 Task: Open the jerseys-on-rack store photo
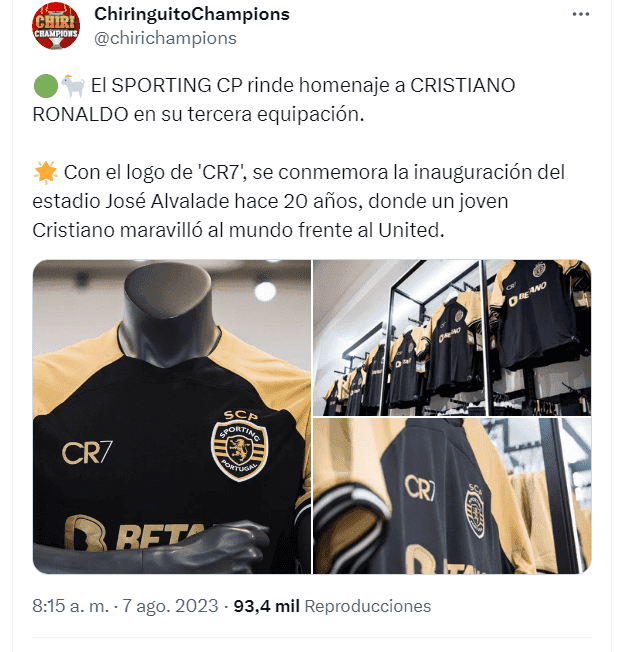[x=452, y=338]
